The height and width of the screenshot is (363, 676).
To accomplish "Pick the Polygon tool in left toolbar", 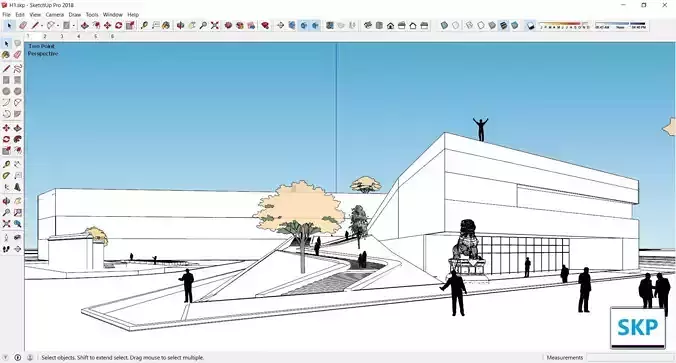I will pos(17,91).
